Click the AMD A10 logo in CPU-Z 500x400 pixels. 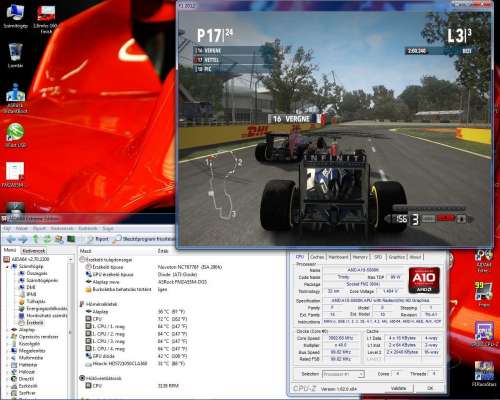click(424, 280)
